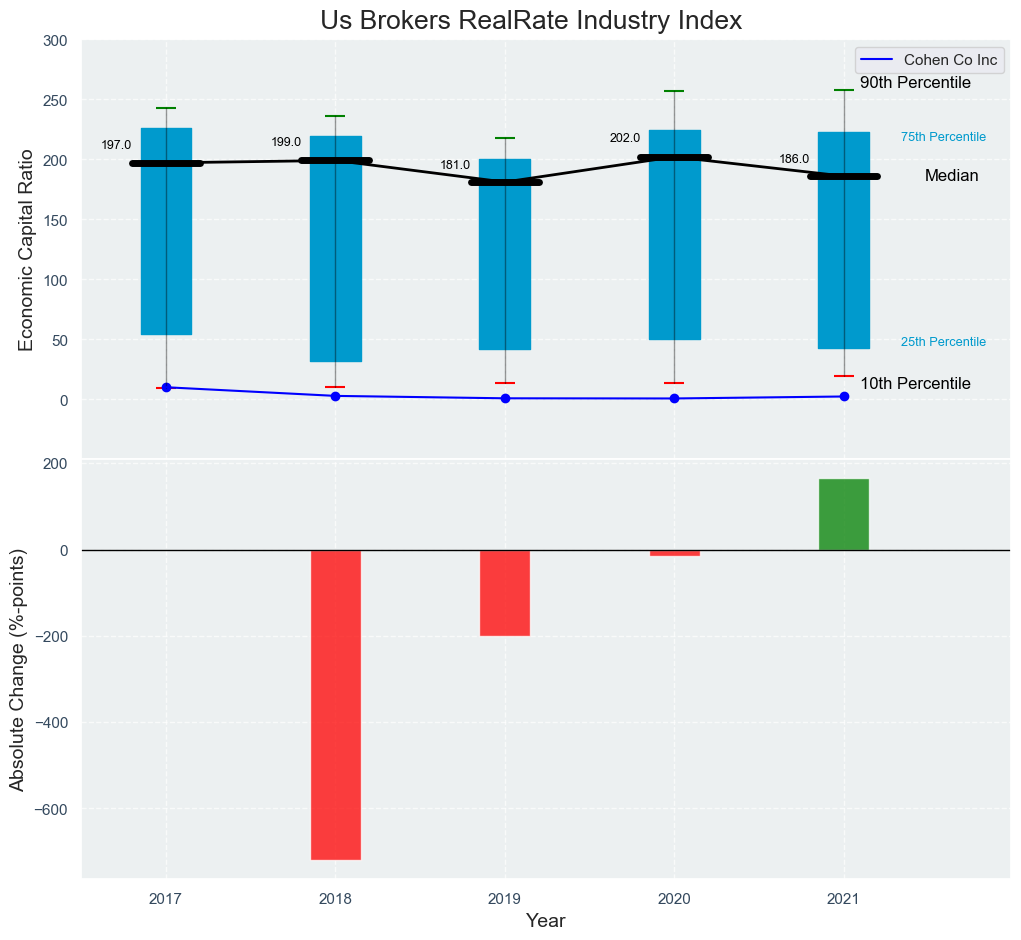Click the Cohen Co Inc 2018 data point
Image resolution: width=1021 pixels, height=940 pixels.
(x=335, y=396)
